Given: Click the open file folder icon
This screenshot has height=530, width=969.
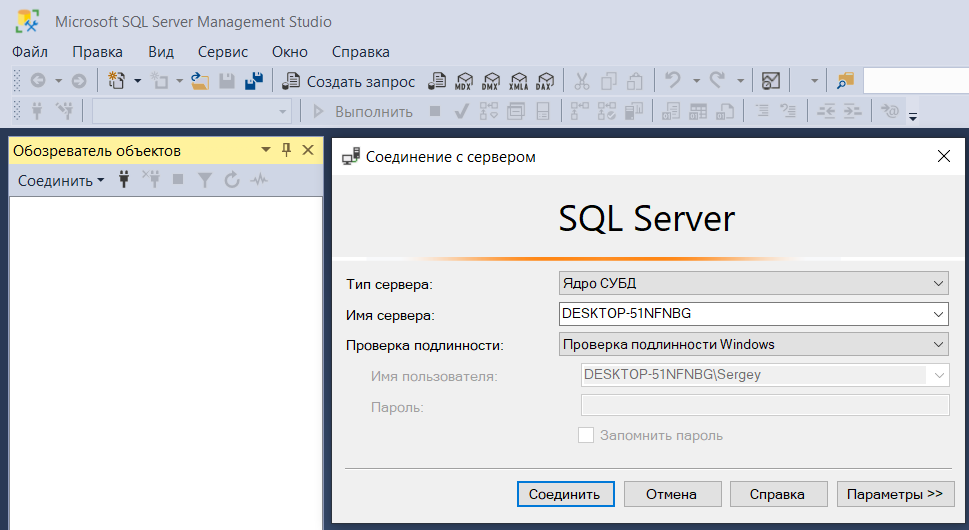Looking at the screenshot, I should point(200,81).
